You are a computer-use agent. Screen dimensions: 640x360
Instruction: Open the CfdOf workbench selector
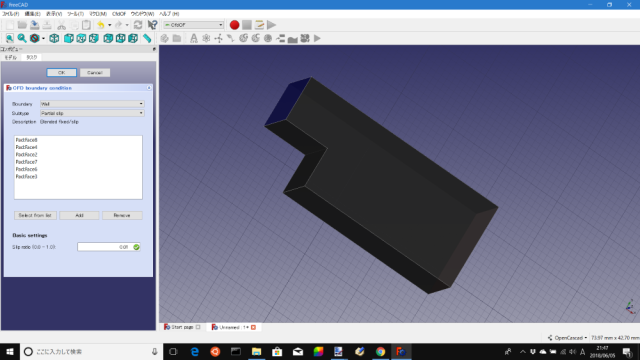[x=193, y=25]
